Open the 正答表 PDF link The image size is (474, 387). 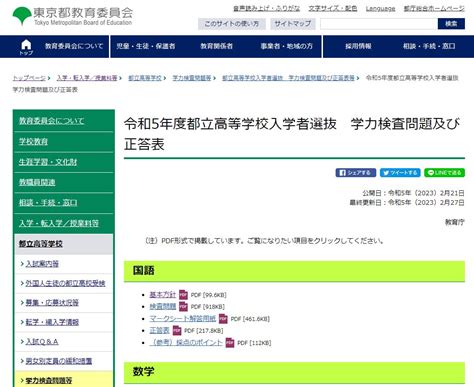coord(159,330)
